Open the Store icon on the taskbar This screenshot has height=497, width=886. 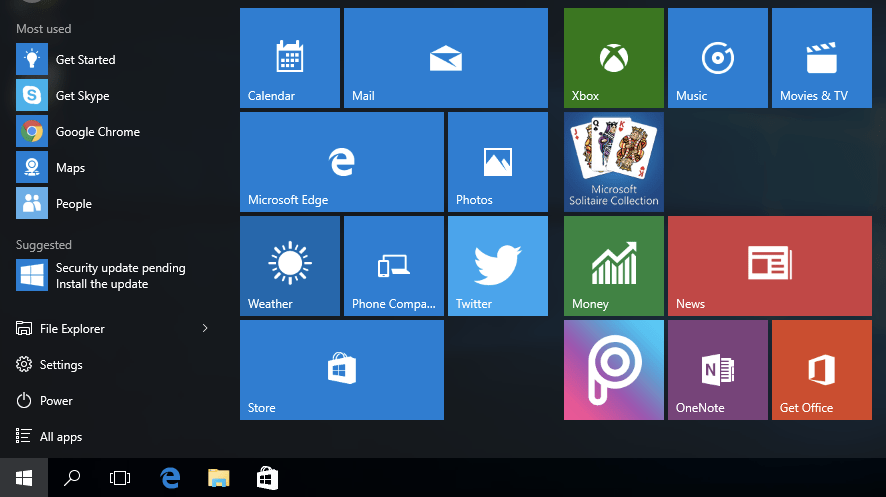point(267,478)
